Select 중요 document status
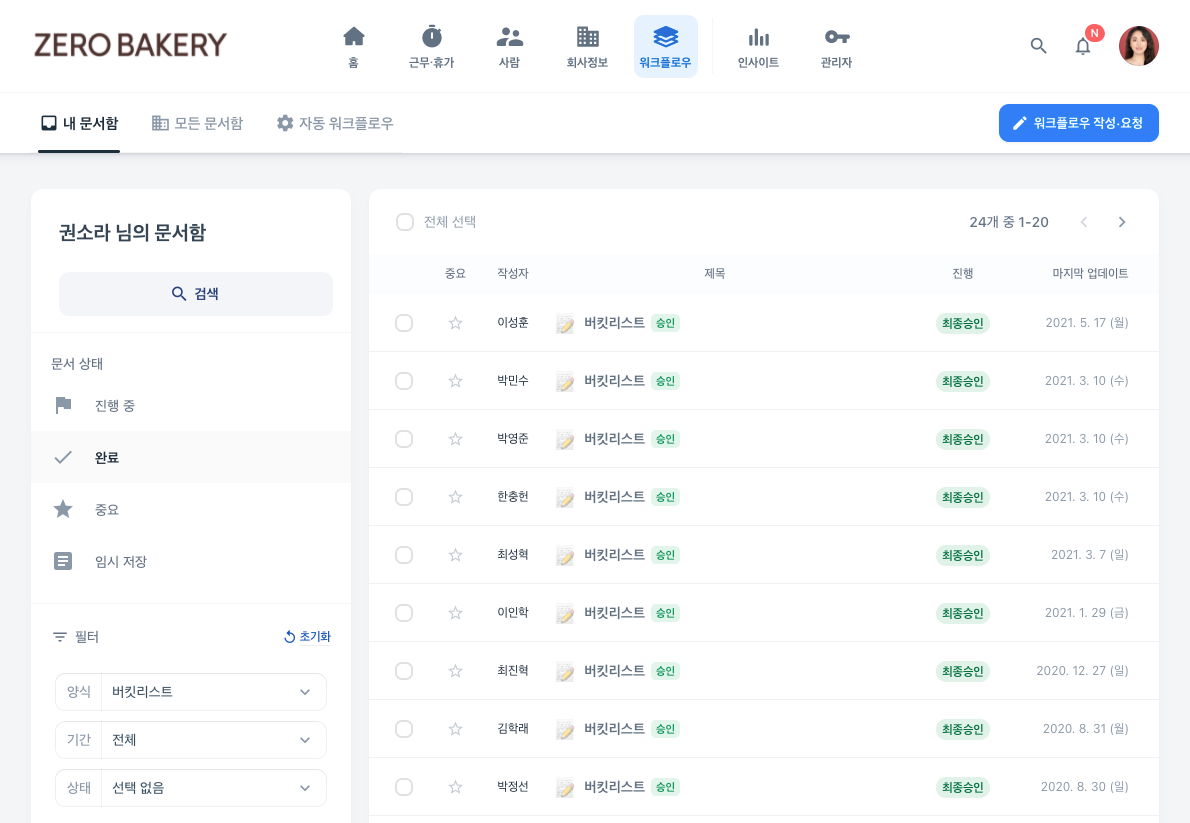 coord(190,509)
